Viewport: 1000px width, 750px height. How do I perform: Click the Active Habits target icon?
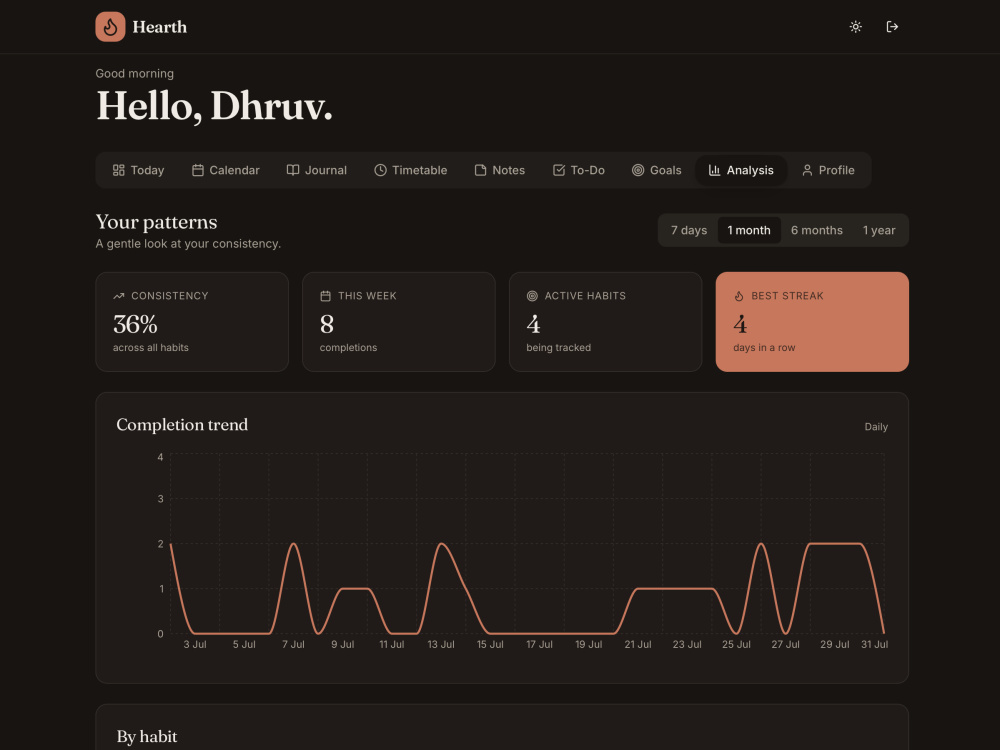coord(532,296)
